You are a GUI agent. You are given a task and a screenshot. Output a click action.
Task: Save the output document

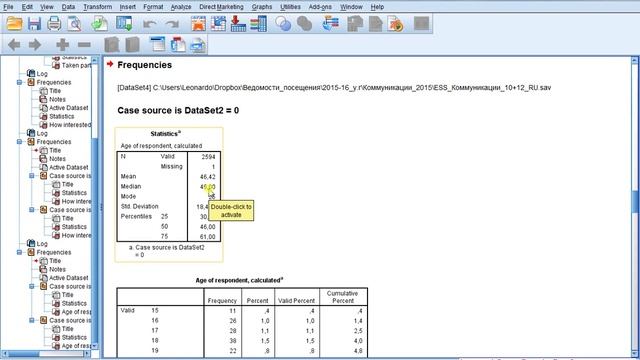(x=34, y=24)
